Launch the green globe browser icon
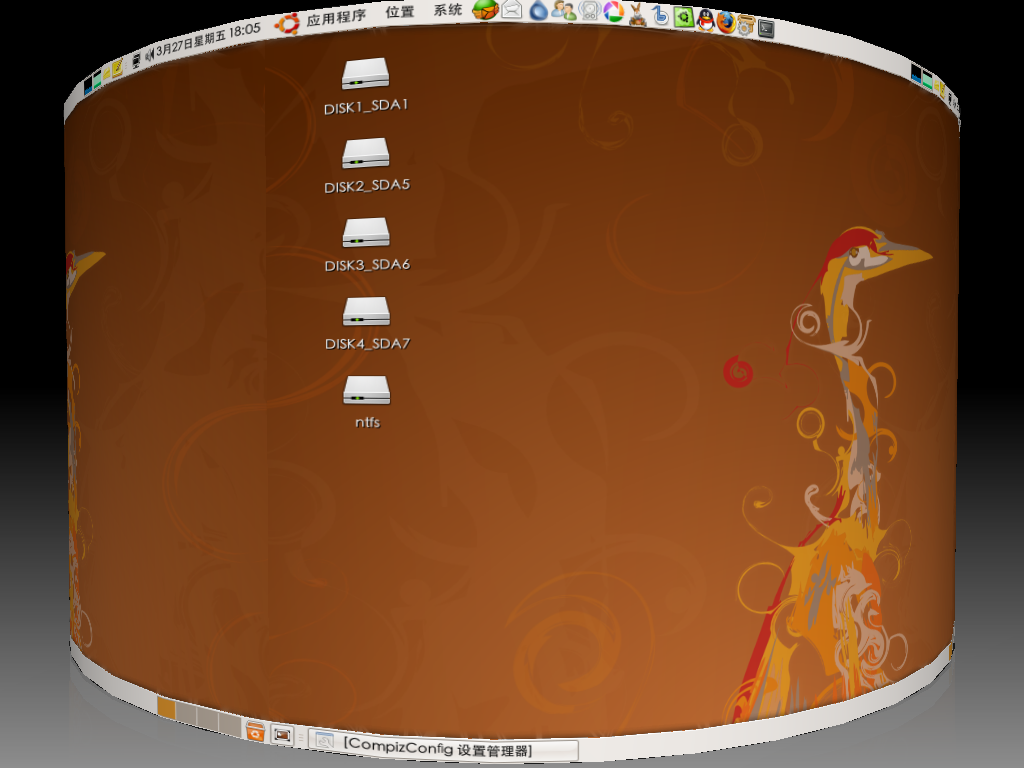 point(485,9)
